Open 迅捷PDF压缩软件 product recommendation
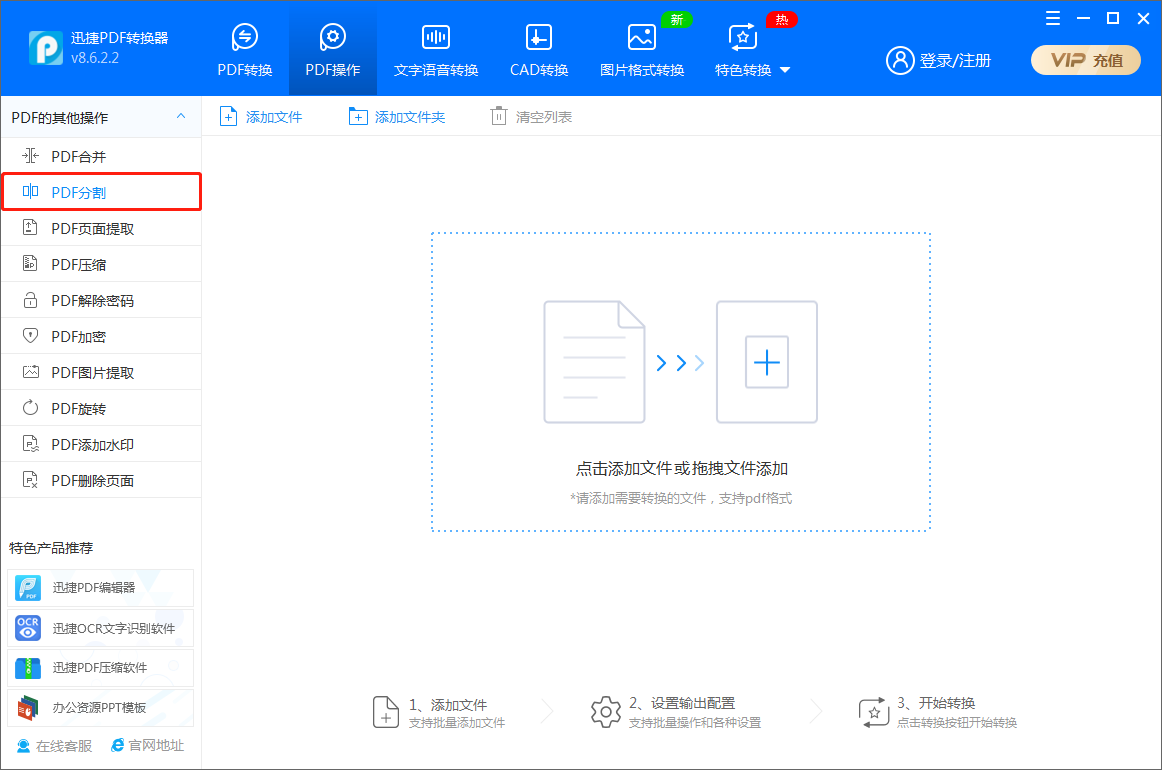The width and height of the screenshot is (1162, 770). (101, 668)
